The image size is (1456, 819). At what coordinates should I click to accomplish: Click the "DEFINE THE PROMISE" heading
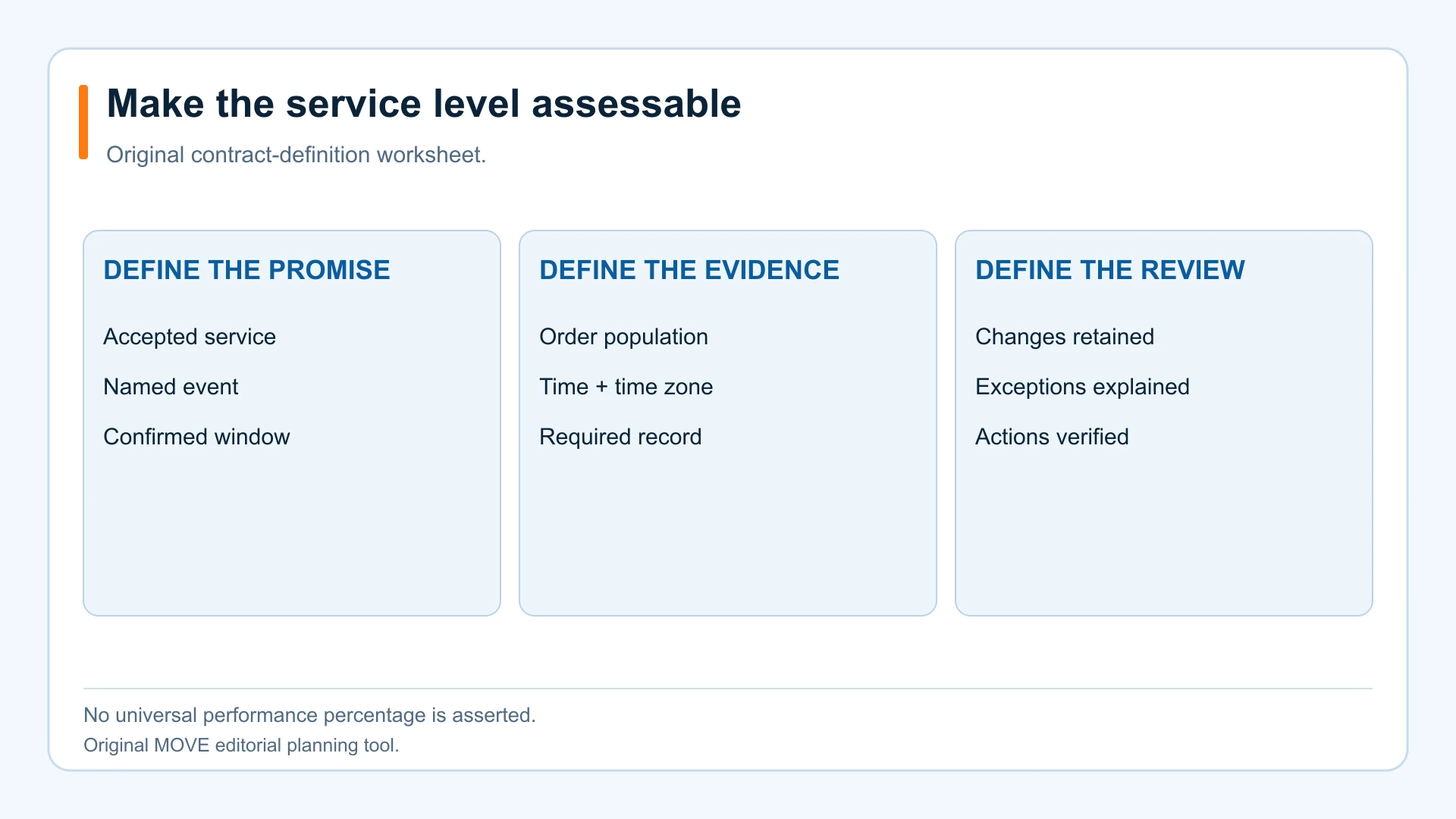pos(246,270)
